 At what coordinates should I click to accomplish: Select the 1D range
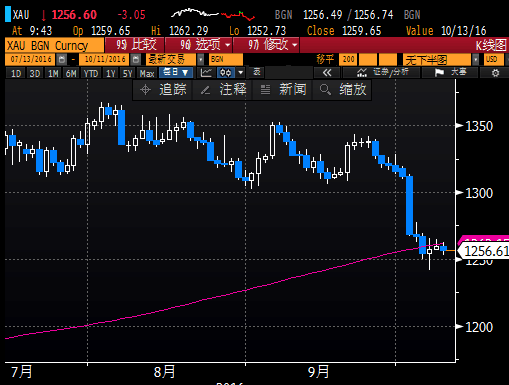[x=16, y=73]
